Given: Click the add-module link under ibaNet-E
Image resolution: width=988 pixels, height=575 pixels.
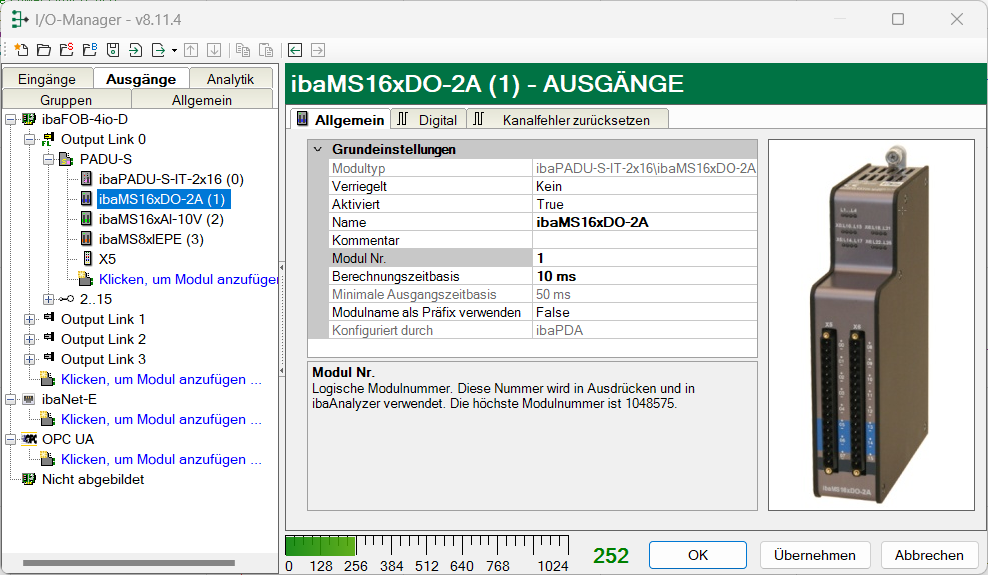Looking at the screenshot, I should pyautogui.click(x=160, y=419).
